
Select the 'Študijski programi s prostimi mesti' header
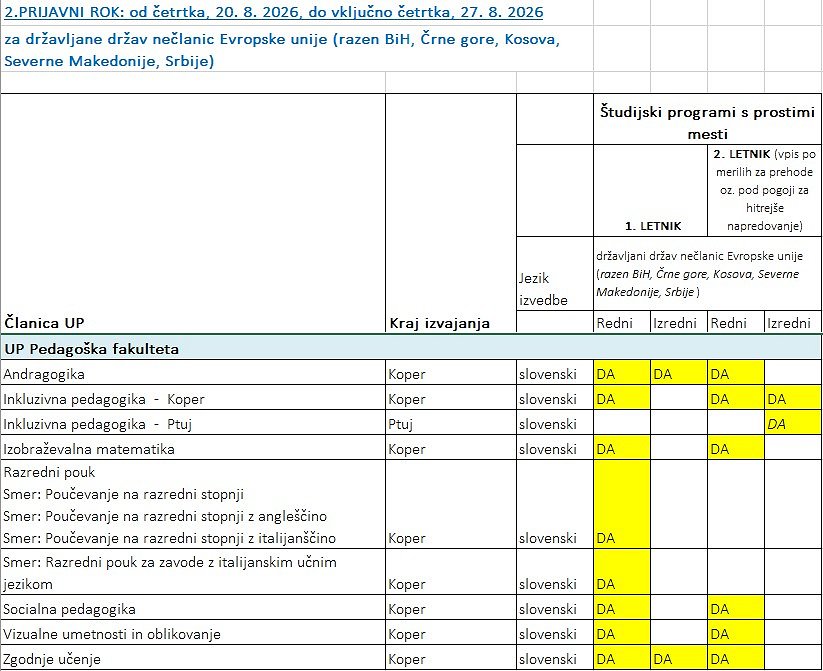click(707, 119)
